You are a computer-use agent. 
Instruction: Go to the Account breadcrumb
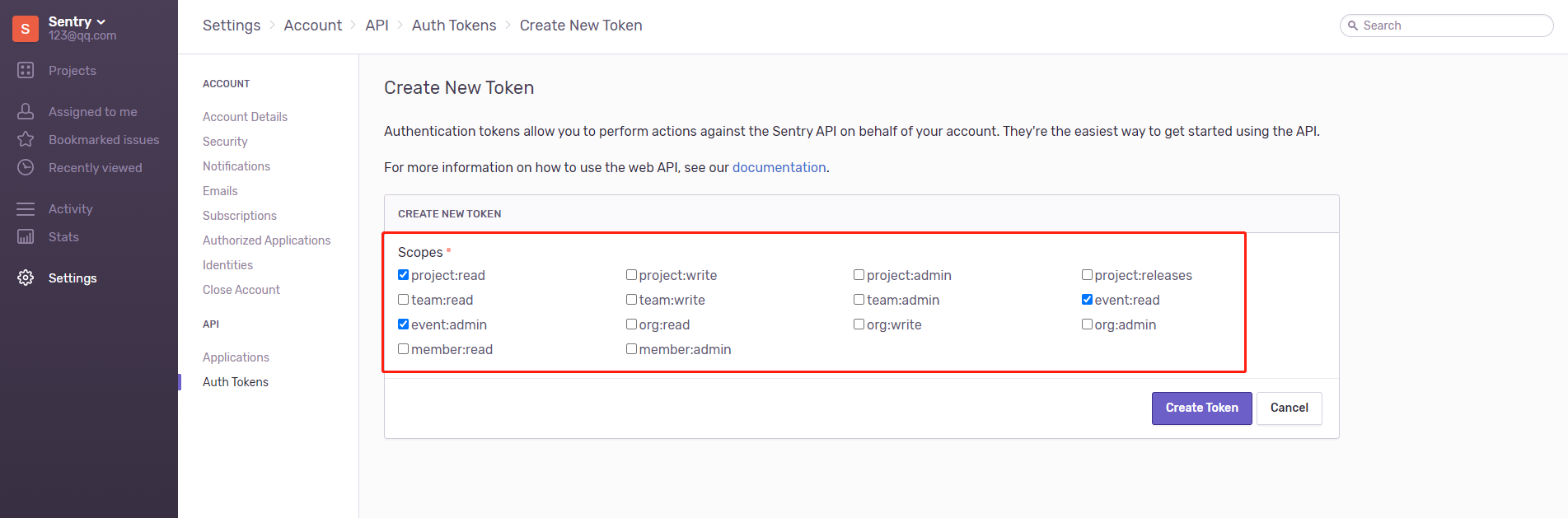pos(312,26)
